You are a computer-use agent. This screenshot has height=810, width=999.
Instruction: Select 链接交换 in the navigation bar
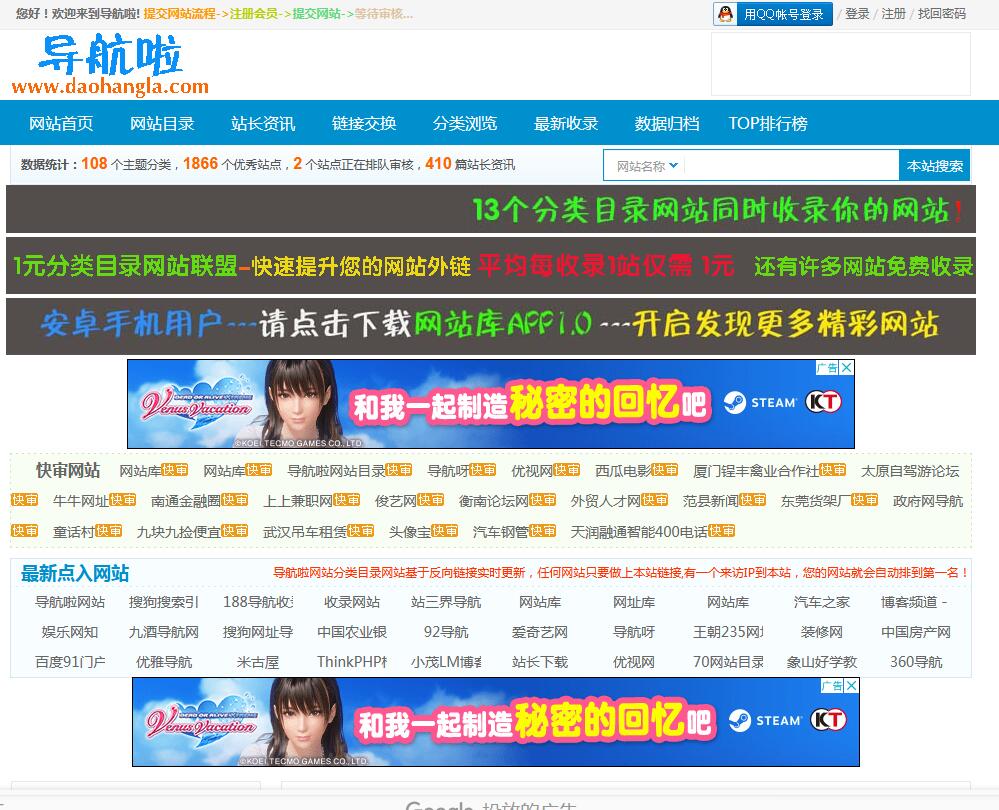pyautogui.click(x=364, y=124)
